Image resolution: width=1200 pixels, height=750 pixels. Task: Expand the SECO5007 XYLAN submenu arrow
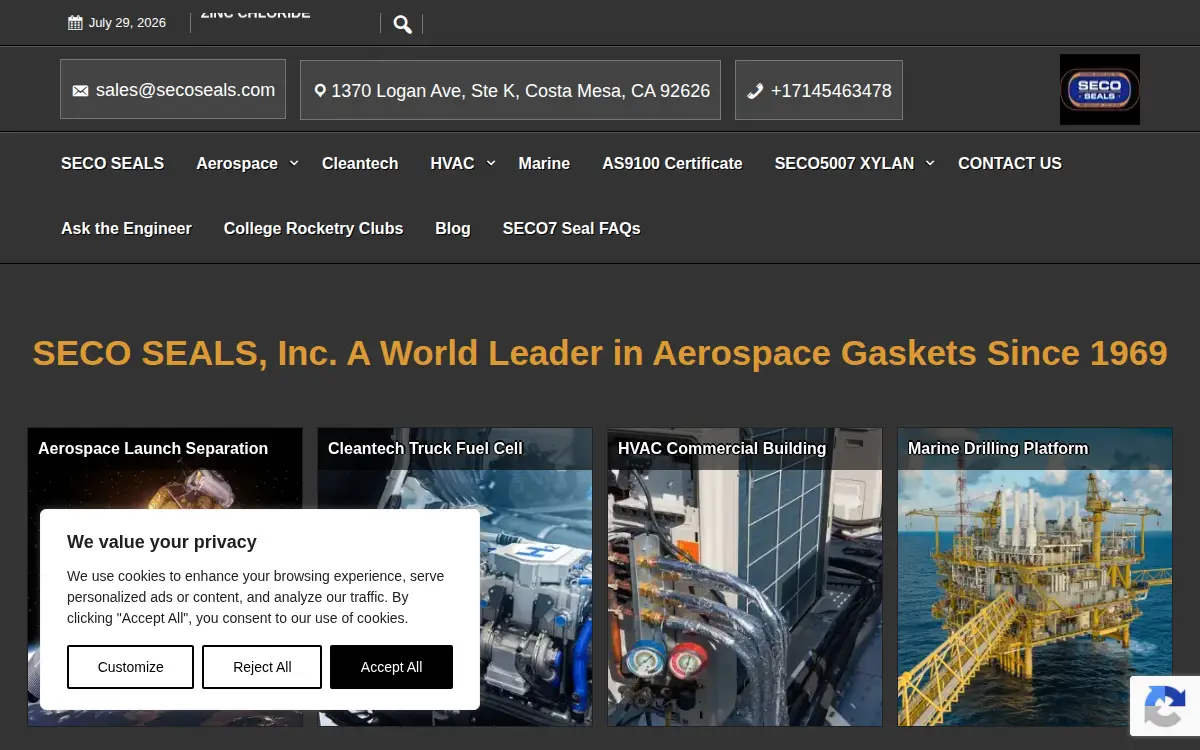(930, 163)
